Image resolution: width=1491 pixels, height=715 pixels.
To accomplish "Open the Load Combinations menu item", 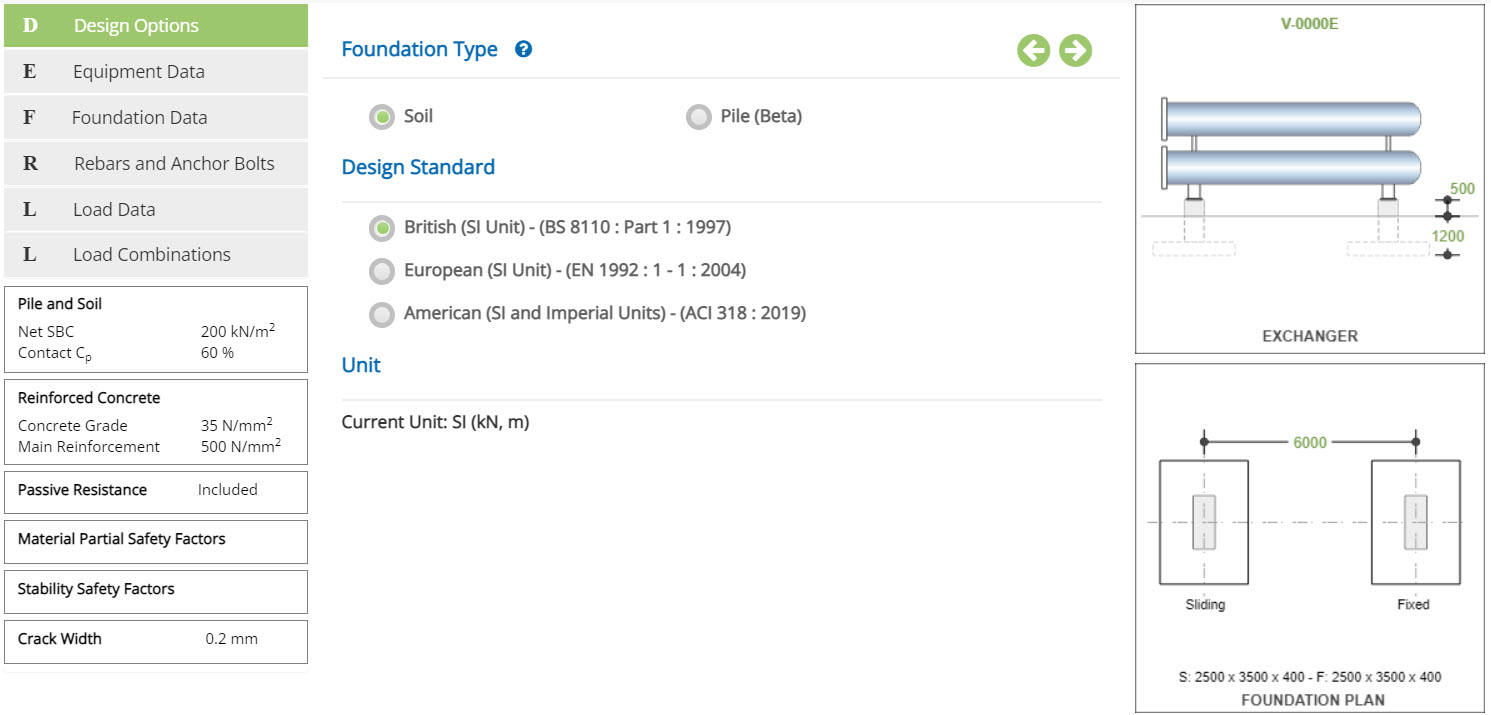I will coord(156,255).
